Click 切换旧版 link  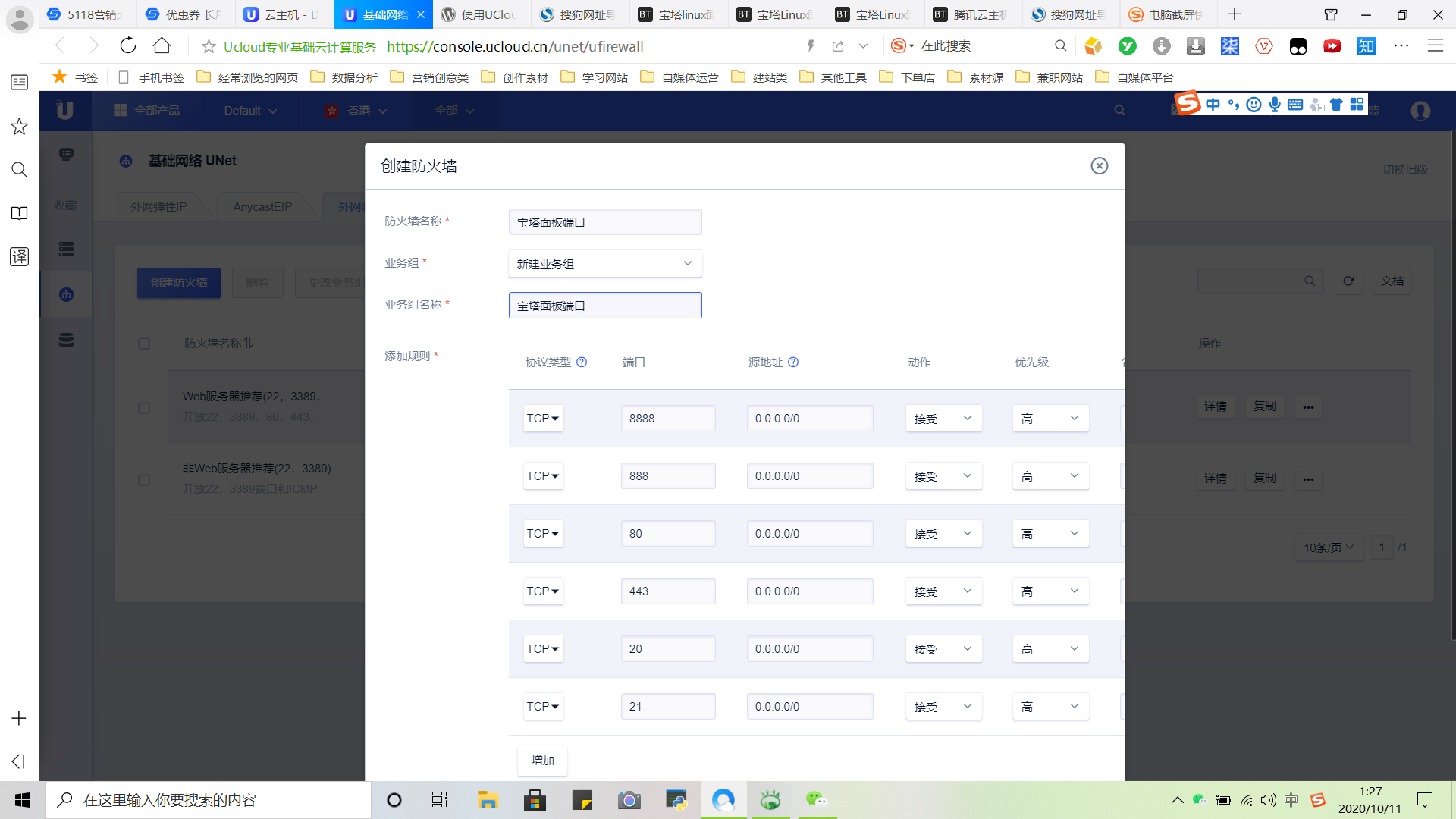(1405, 169)
